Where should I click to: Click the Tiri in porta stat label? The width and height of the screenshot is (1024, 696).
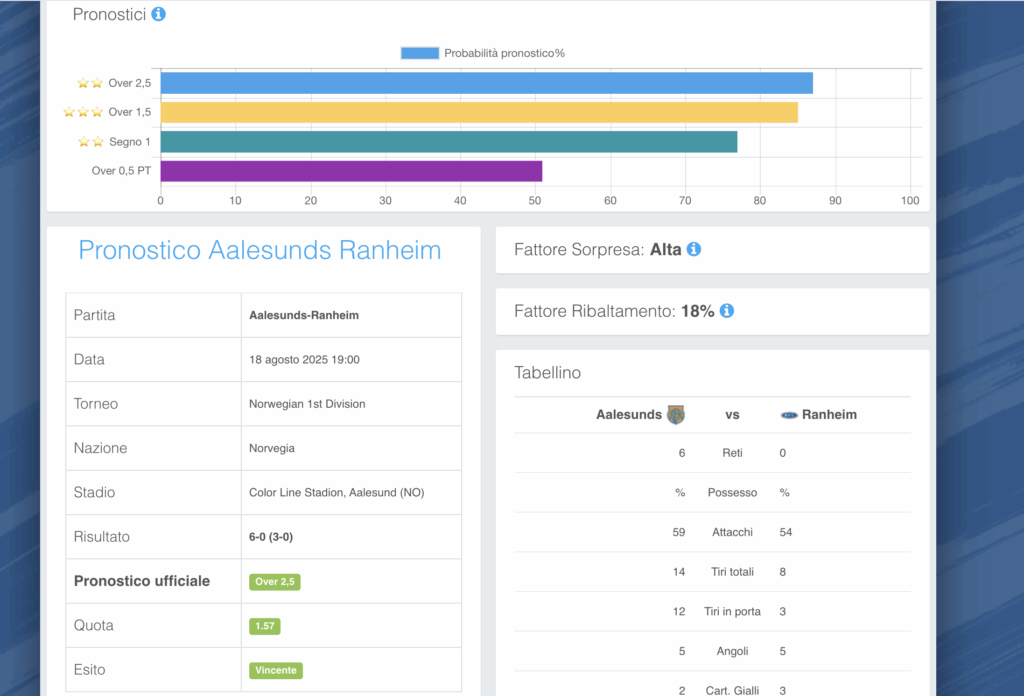click(x=732, y=612)
